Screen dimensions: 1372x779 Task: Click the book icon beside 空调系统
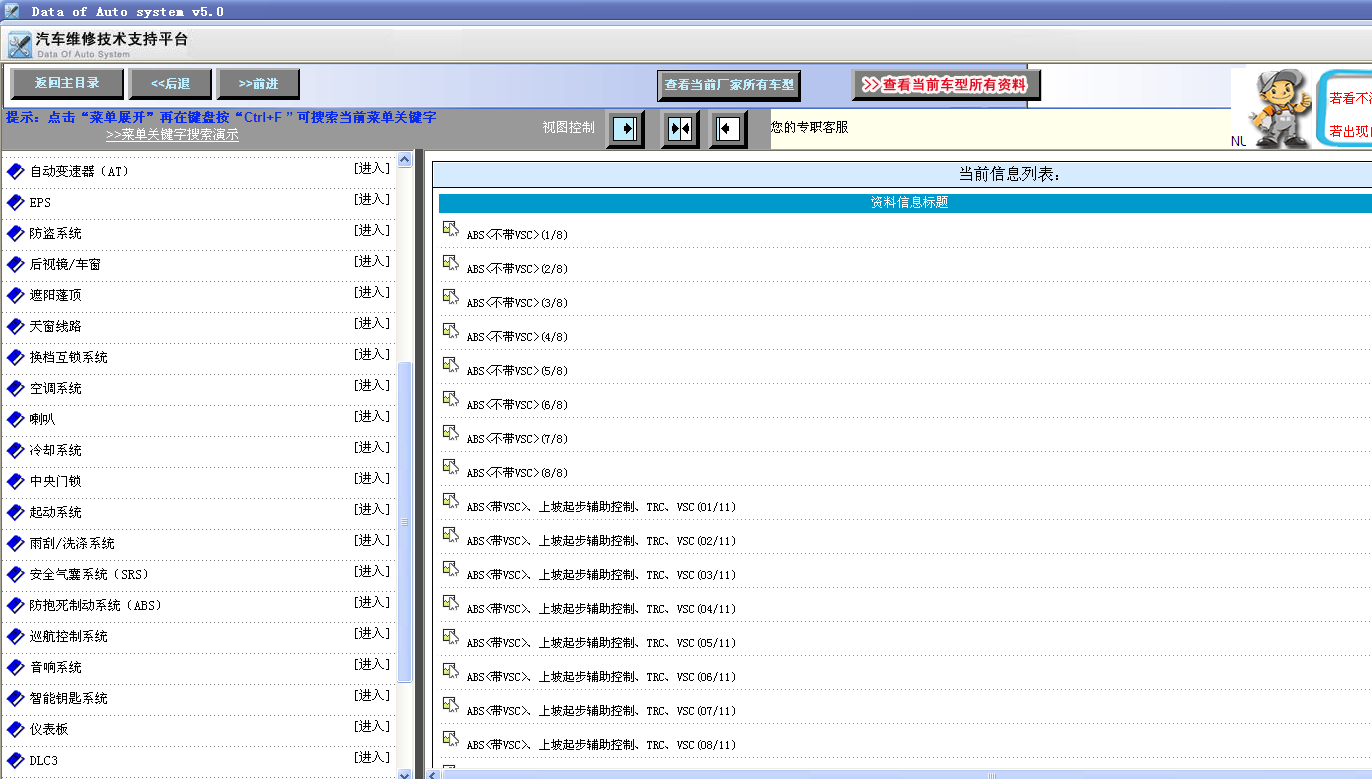pos(15,388)
